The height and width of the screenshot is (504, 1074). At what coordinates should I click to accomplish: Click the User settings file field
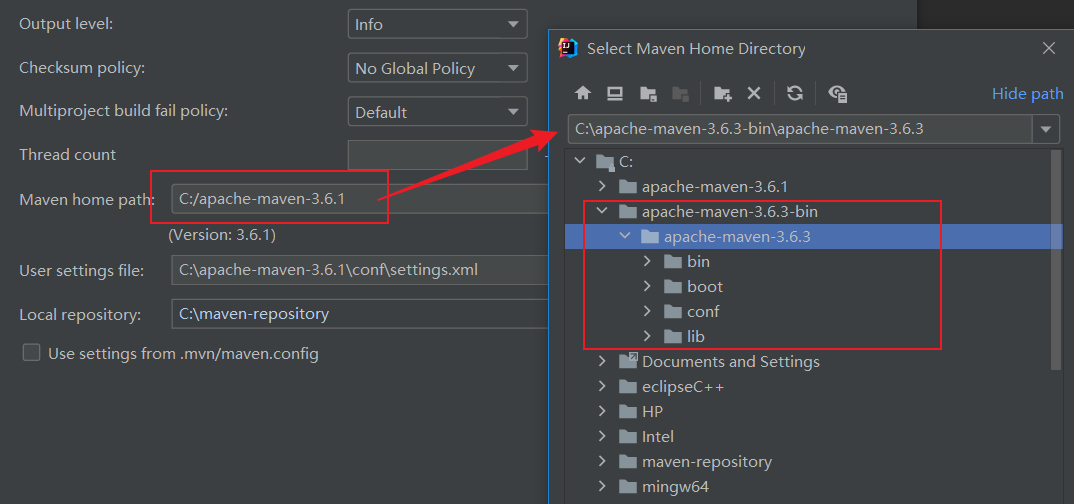tap(360, 270)
